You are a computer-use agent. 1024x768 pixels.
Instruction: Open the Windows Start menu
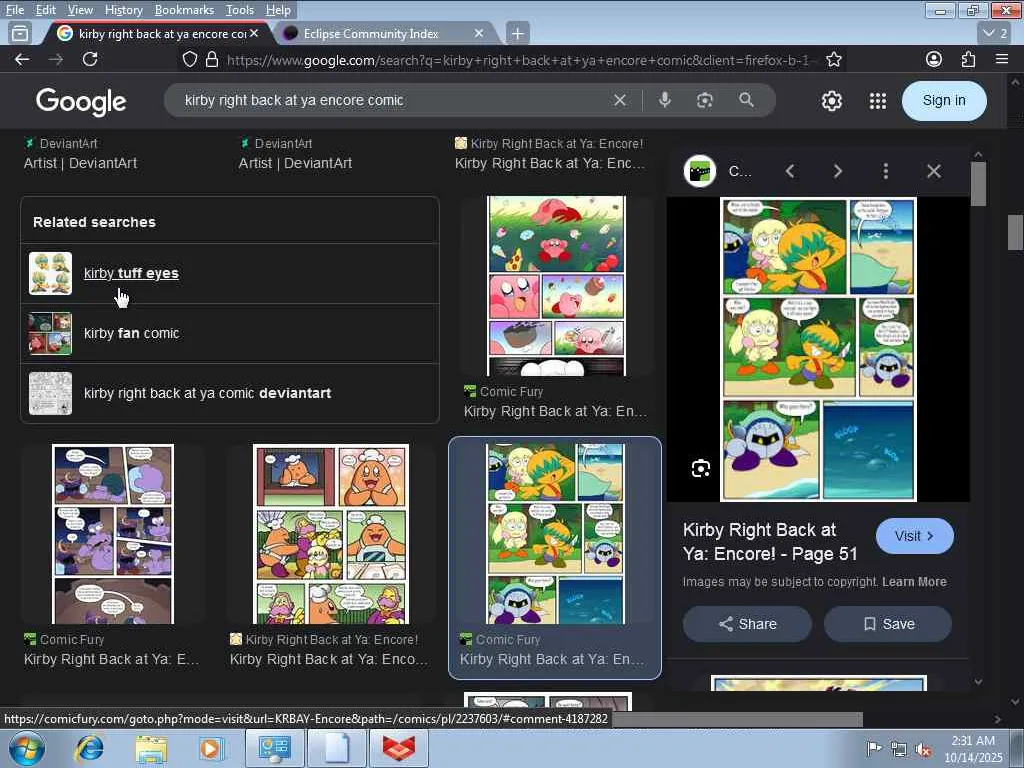pos(26,748)
